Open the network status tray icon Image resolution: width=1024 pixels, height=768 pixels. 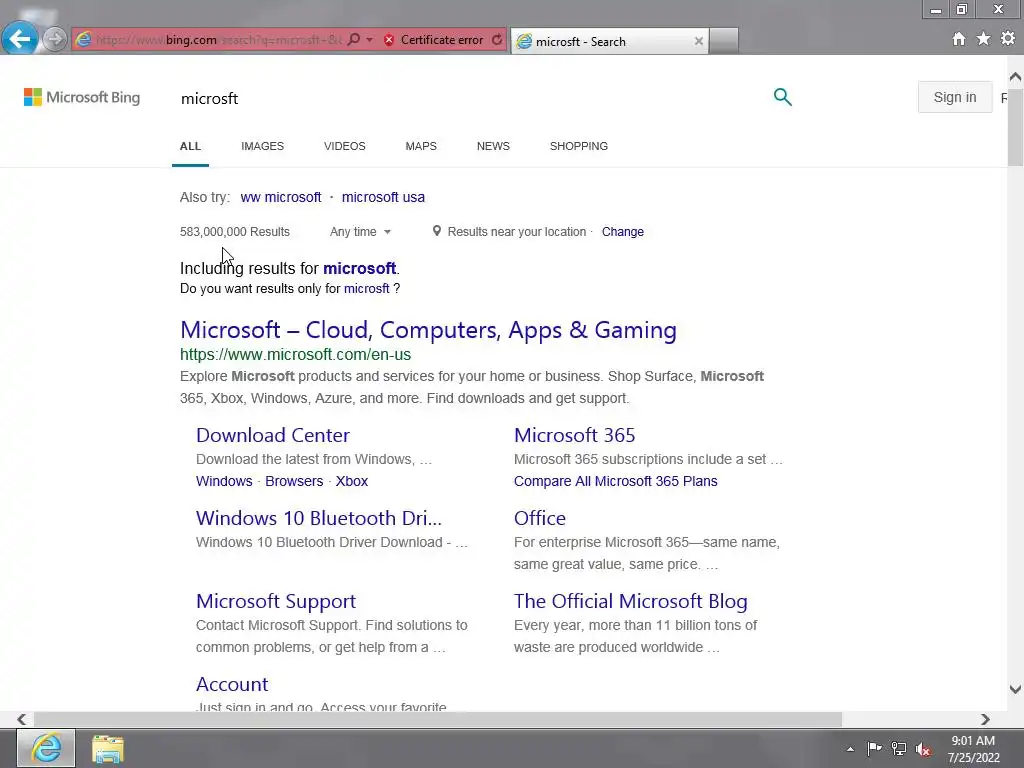click(x=899, y=749)
